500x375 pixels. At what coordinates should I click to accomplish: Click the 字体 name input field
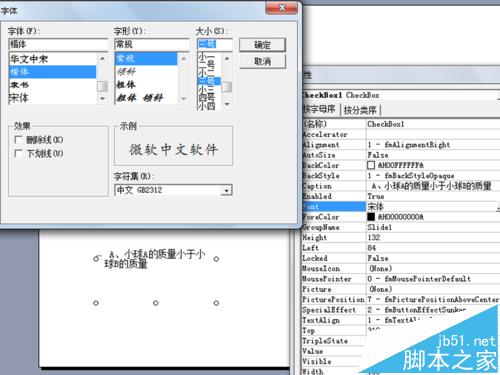point(58,44)
